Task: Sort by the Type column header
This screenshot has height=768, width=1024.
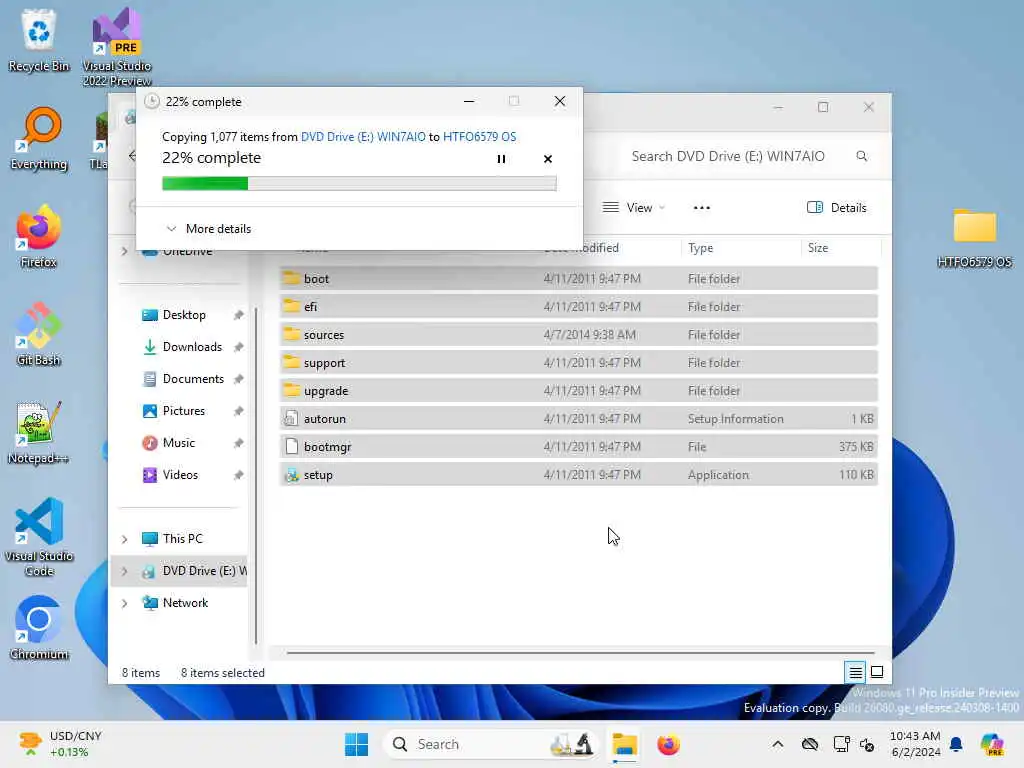Action: pos(741,248)
